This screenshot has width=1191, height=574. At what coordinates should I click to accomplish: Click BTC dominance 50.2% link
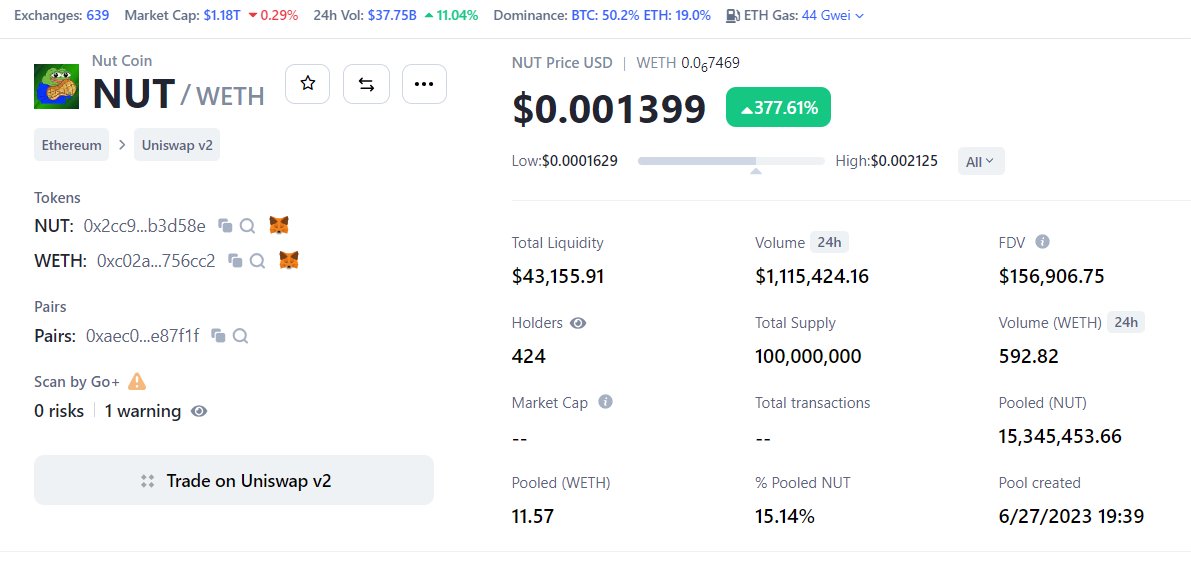click(605, 15)
